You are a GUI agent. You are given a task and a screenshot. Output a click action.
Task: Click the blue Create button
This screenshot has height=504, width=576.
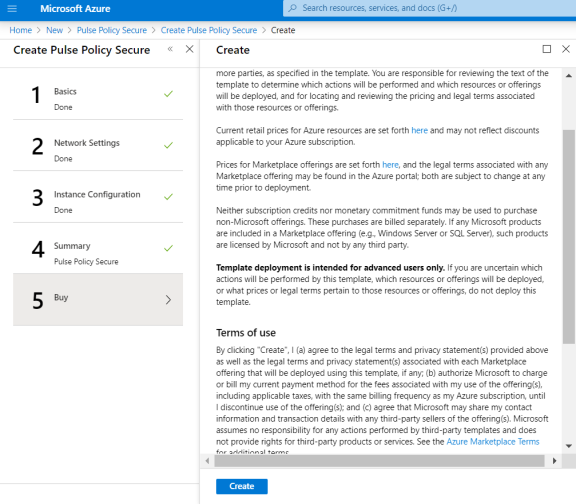coord(242,486)
